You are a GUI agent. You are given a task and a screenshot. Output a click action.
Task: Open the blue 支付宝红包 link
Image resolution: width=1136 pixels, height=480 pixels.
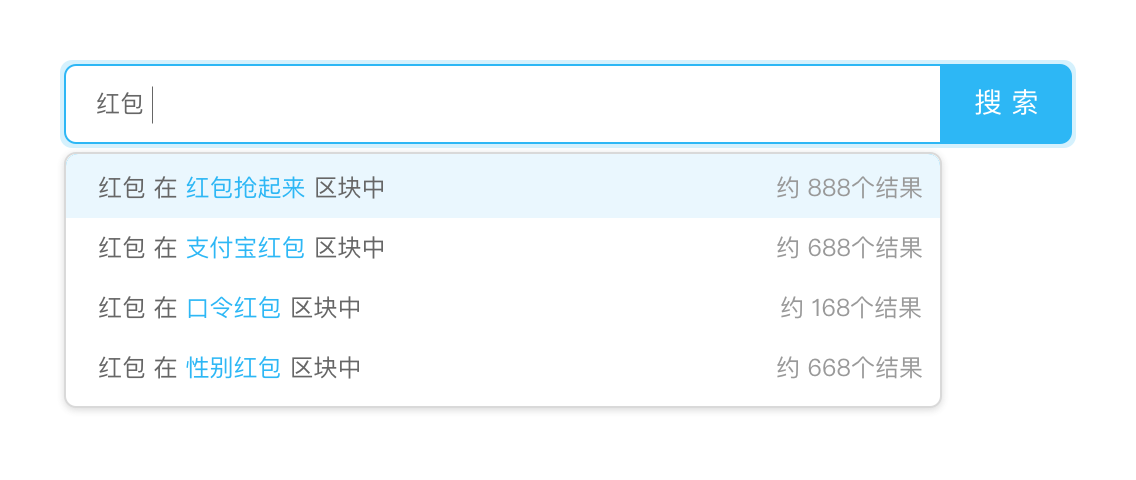tap(245, 248)
